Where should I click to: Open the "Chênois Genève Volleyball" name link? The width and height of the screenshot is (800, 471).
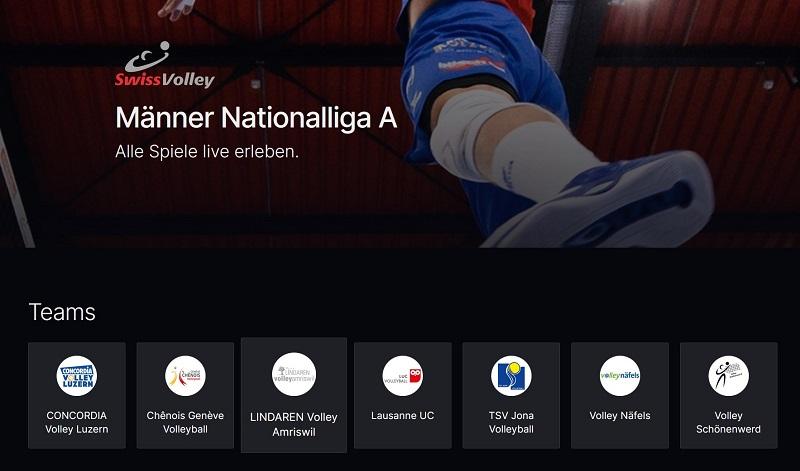185,423
